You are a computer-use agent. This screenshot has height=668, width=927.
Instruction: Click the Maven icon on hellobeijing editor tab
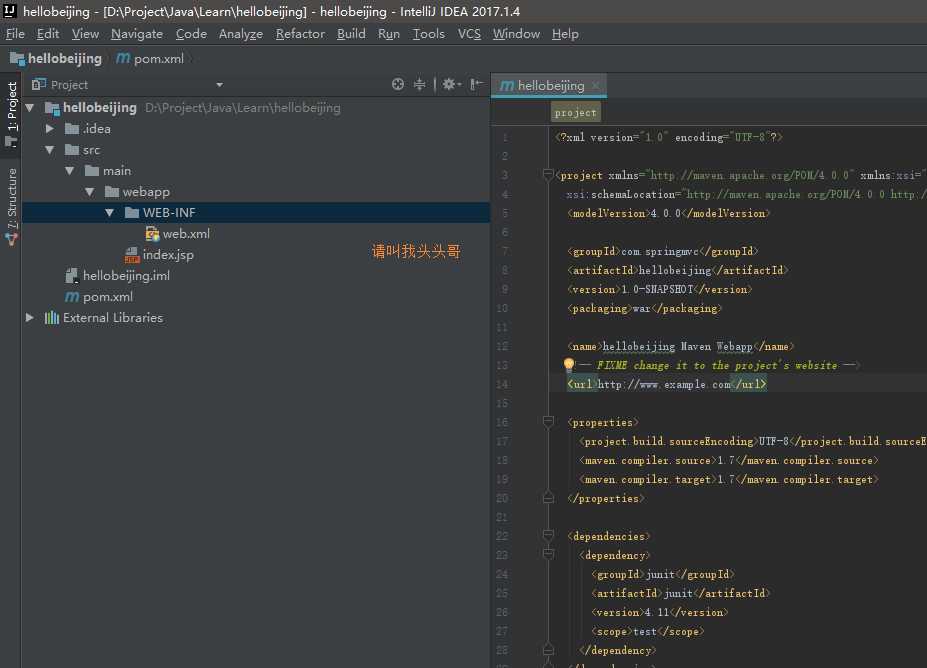[507, 86]
